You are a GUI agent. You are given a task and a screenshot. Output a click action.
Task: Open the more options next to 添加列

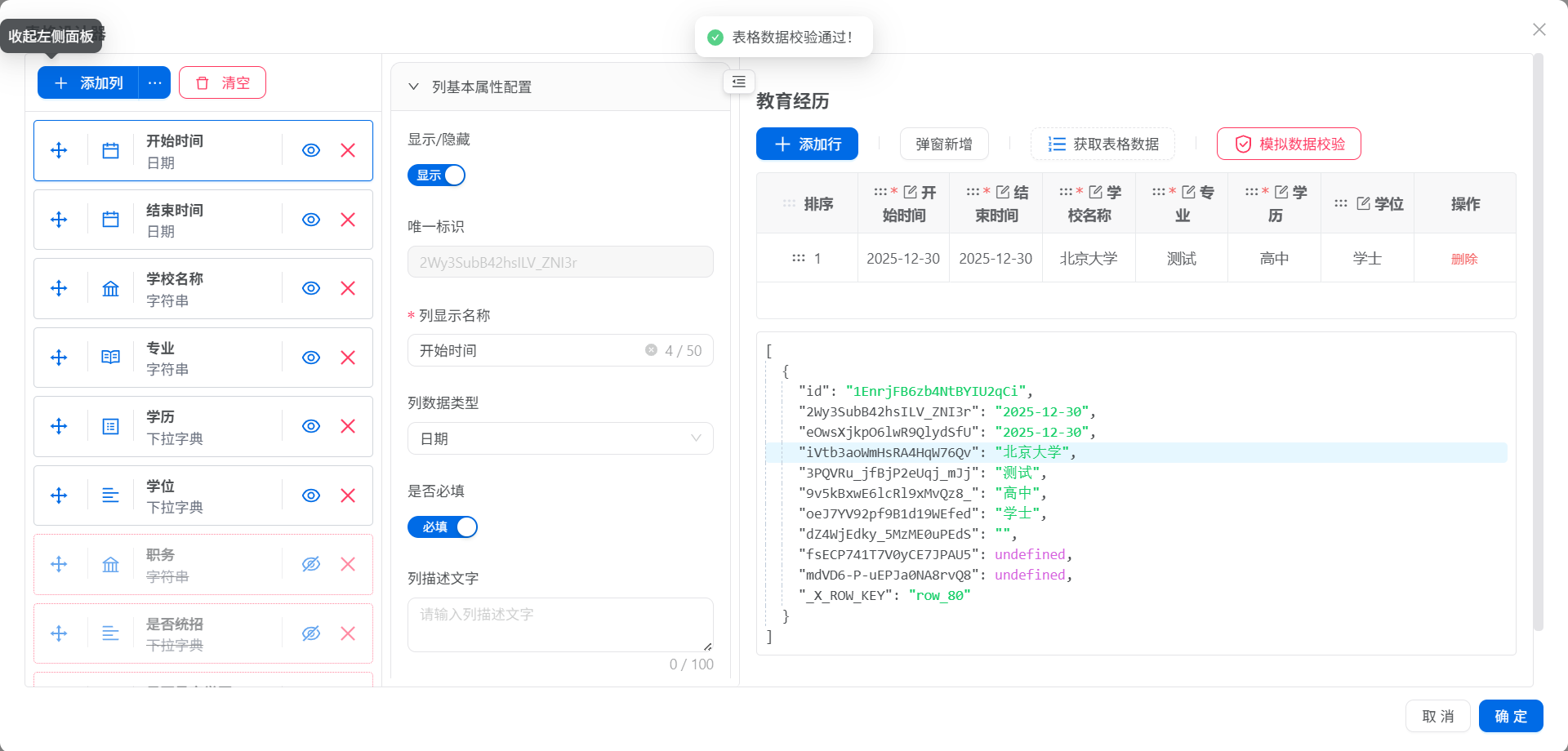[x=154, y=82]
